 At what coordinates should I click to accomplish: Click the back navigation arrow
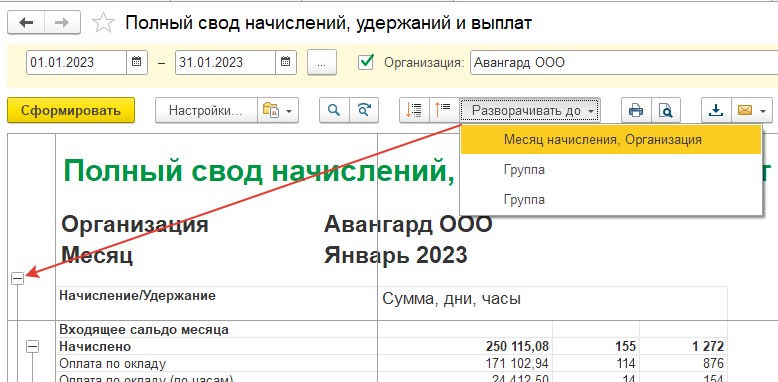pyautogui.click(x=26, y=23)
